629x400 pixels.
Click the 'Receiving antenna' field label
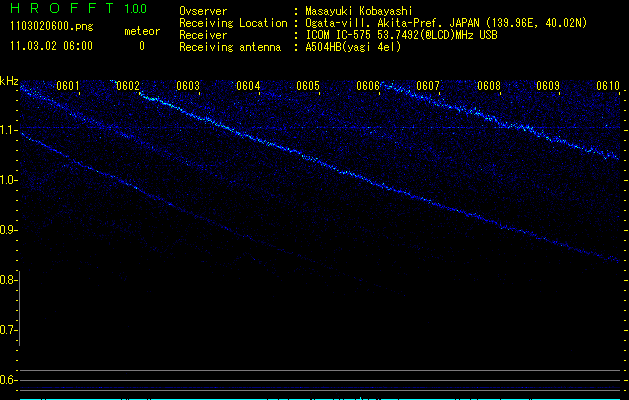(x=230, y=47)
